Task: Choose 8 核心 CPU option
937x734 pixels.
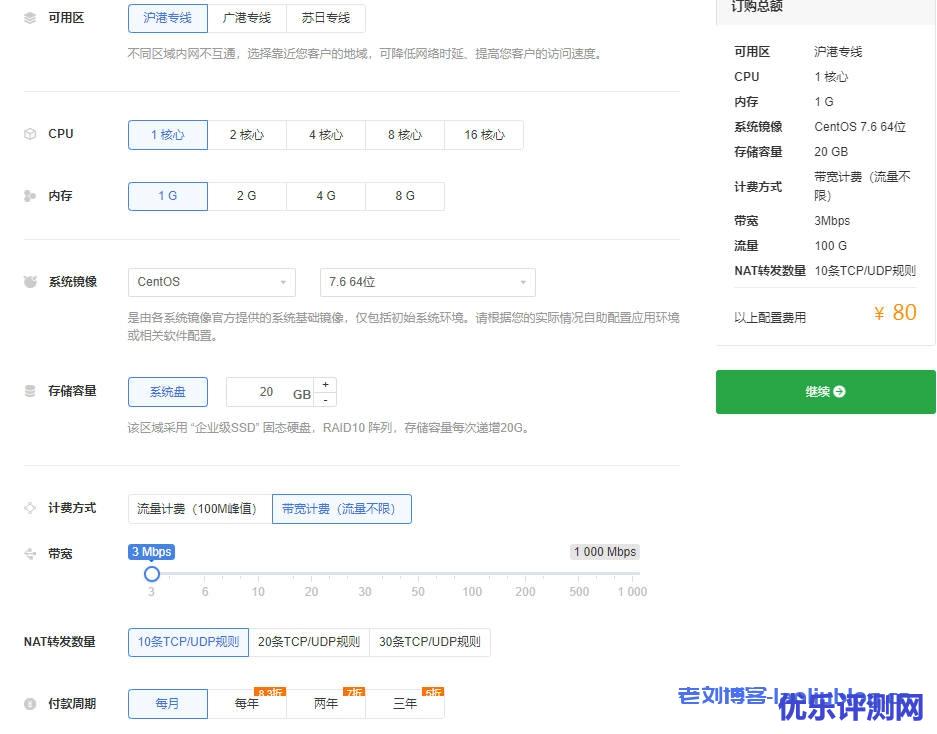Action: (405, 135)
